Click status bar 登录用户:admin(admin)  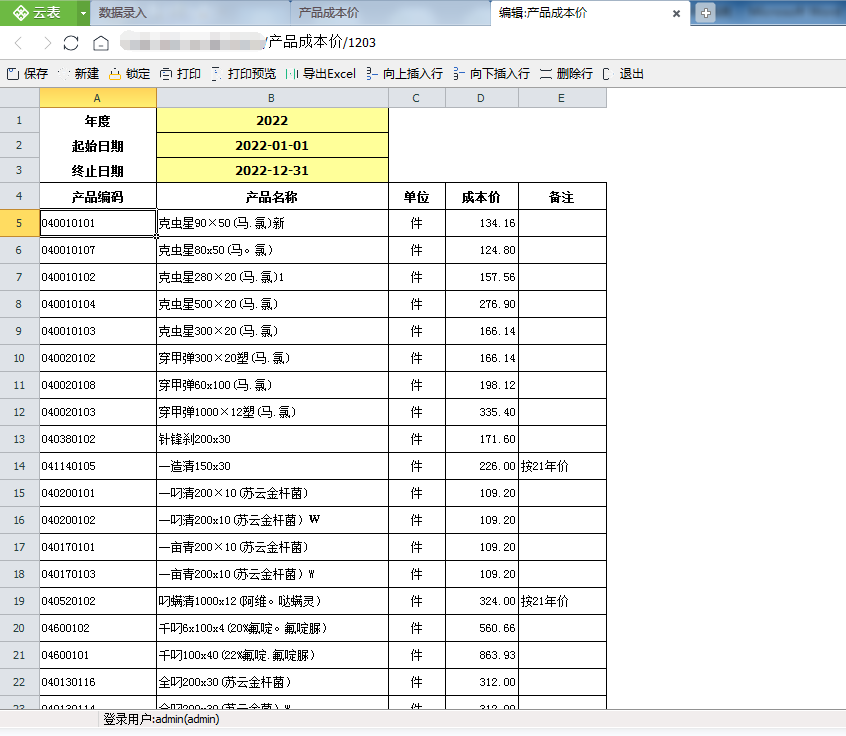[x=161, y=719]
